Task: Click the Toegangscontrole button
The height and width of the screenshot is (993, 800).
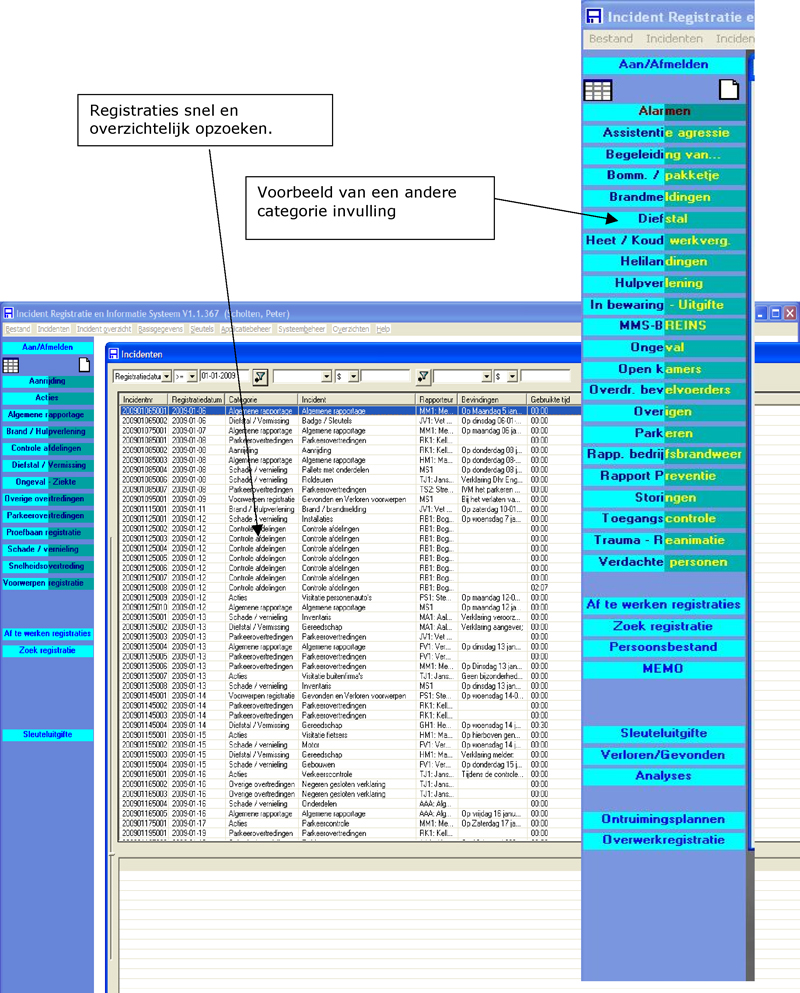Action: pos(664,519)
